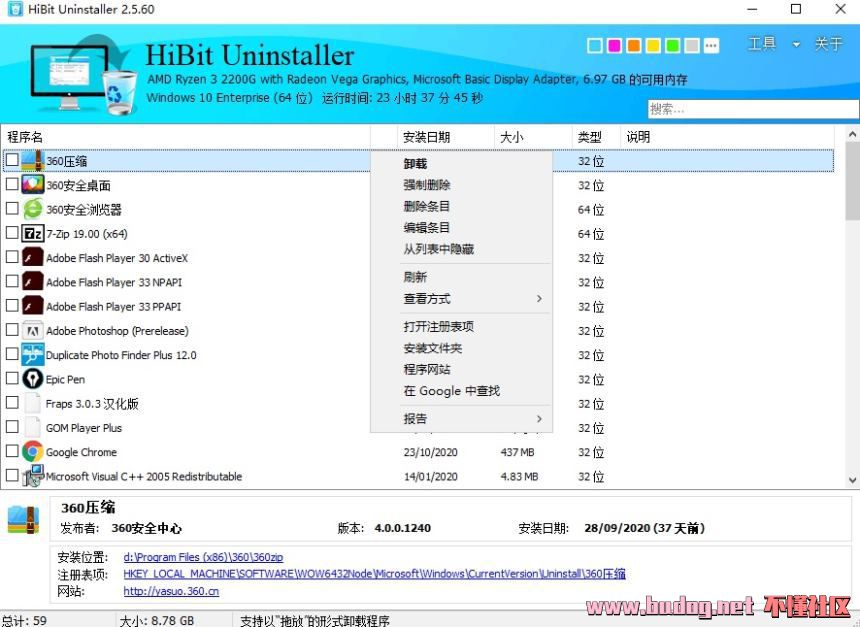Check the Adobe Flash Player 30 ActiveX box
860x627 pixels.
point(12,256)
